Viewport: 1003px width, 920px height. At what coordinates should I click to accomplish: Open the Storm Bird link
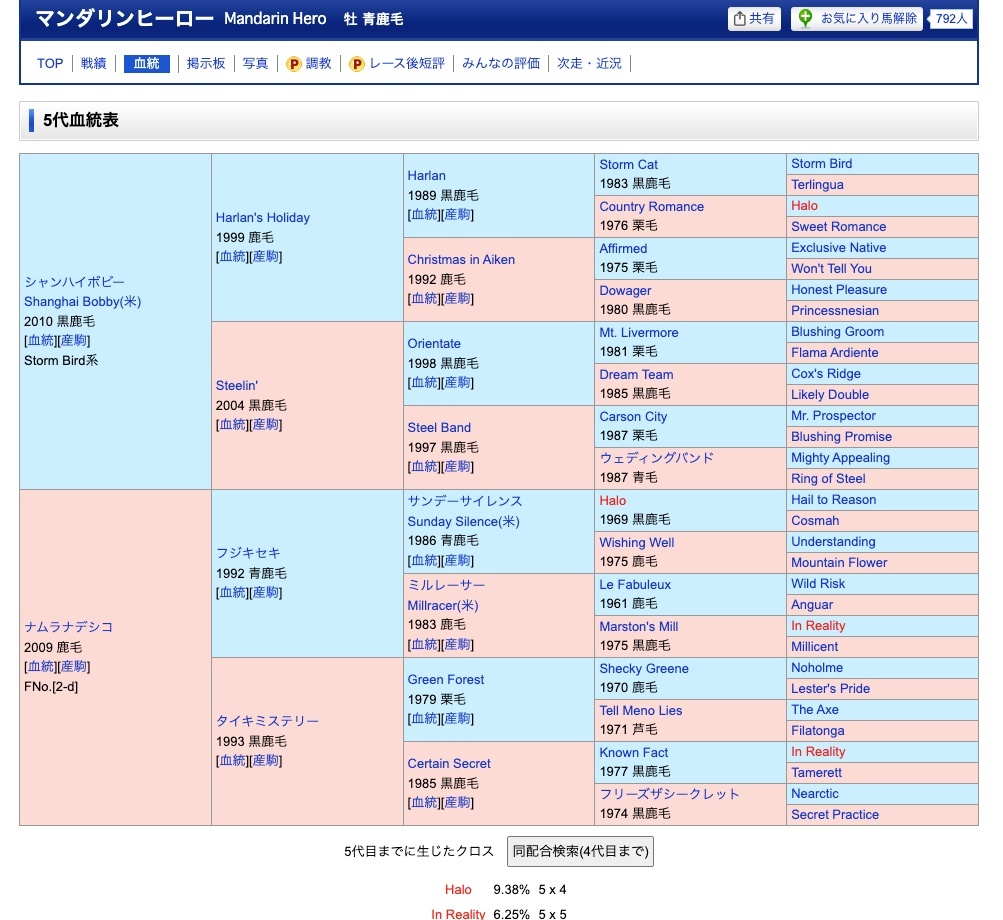[821, 163]
